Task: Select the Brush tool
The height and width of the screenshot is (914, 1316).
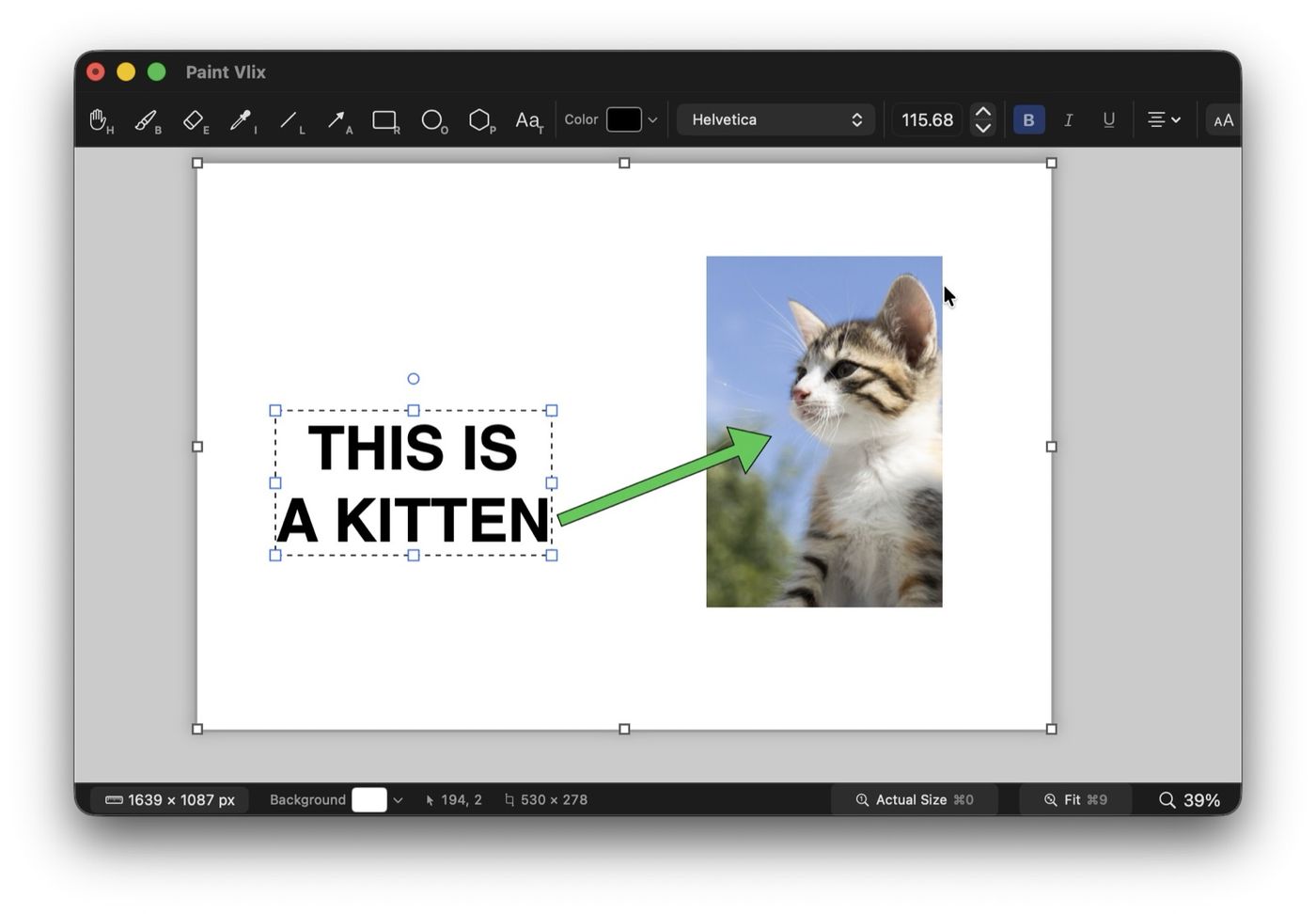Action: coord(148,120)
